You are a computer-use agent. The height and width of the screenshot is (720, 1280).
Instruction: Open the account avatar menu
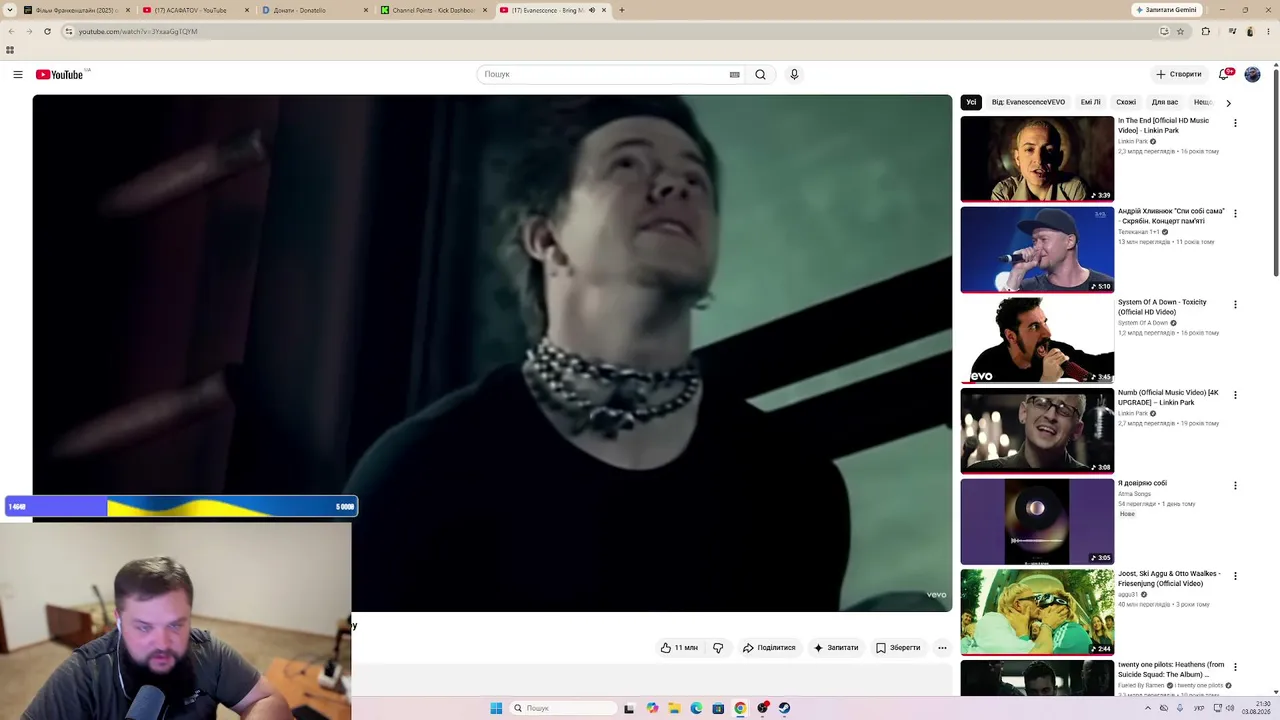pos(1252,74)
